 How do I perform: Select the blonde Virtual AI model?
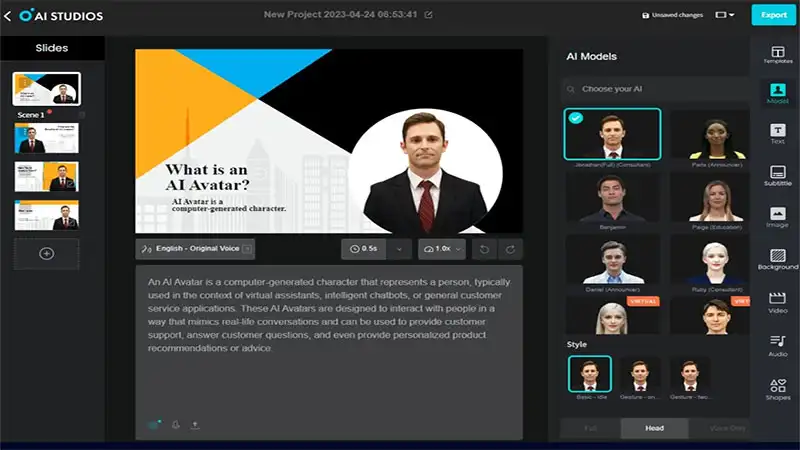point(612,315)
